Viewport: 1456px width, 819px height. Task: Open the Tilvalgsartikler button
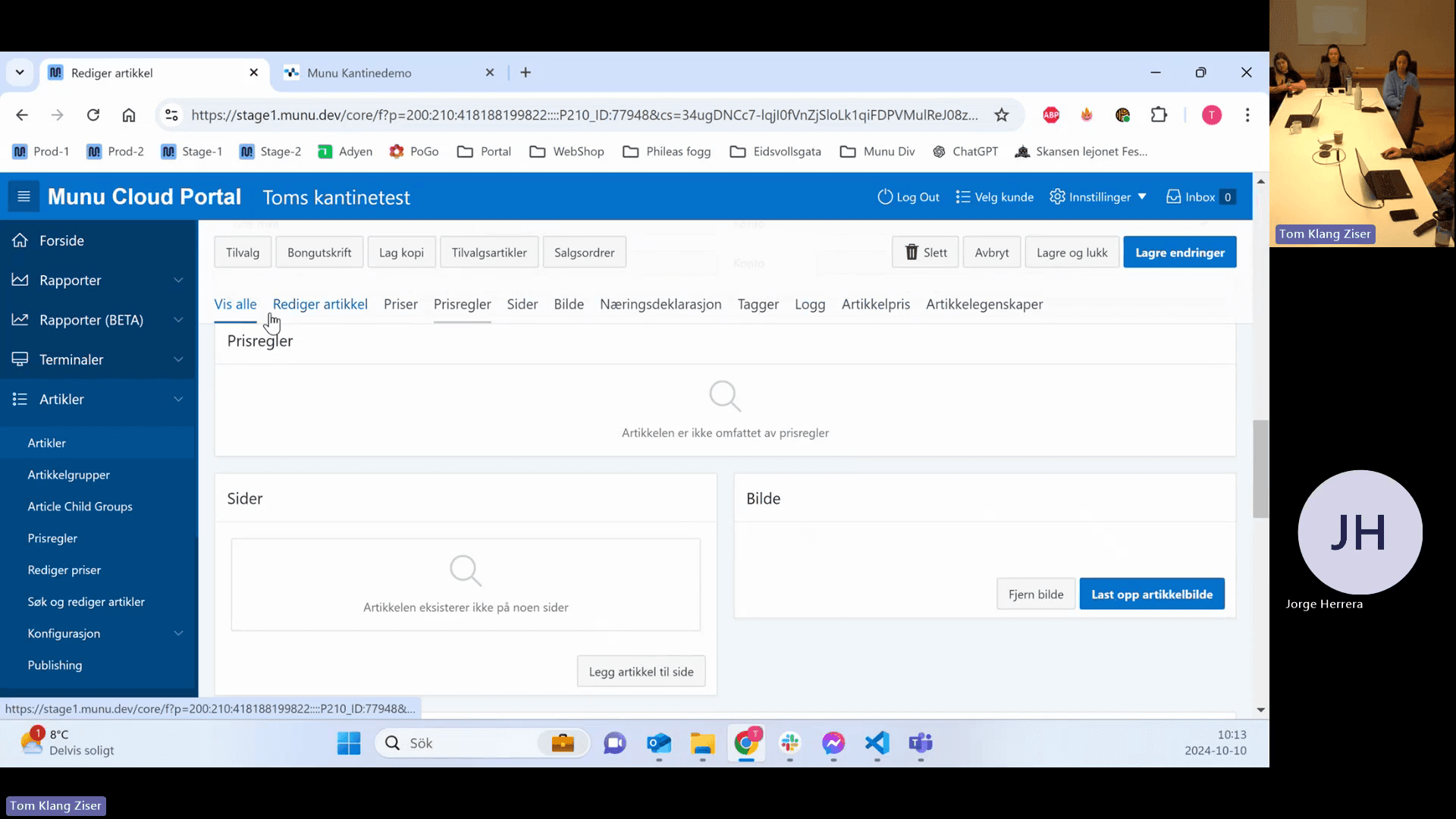489,253
